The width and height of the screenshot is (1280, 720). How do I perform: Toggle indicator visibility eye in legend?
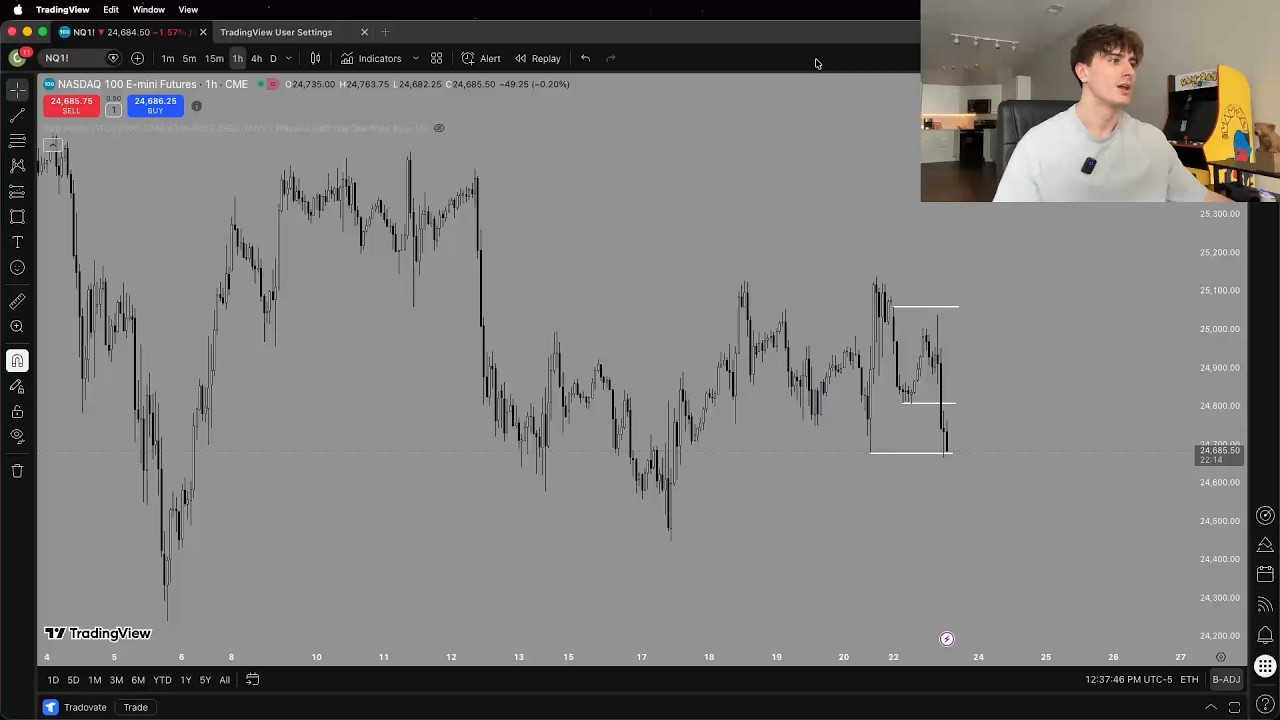pyautogui.click(x=438, y=128)
